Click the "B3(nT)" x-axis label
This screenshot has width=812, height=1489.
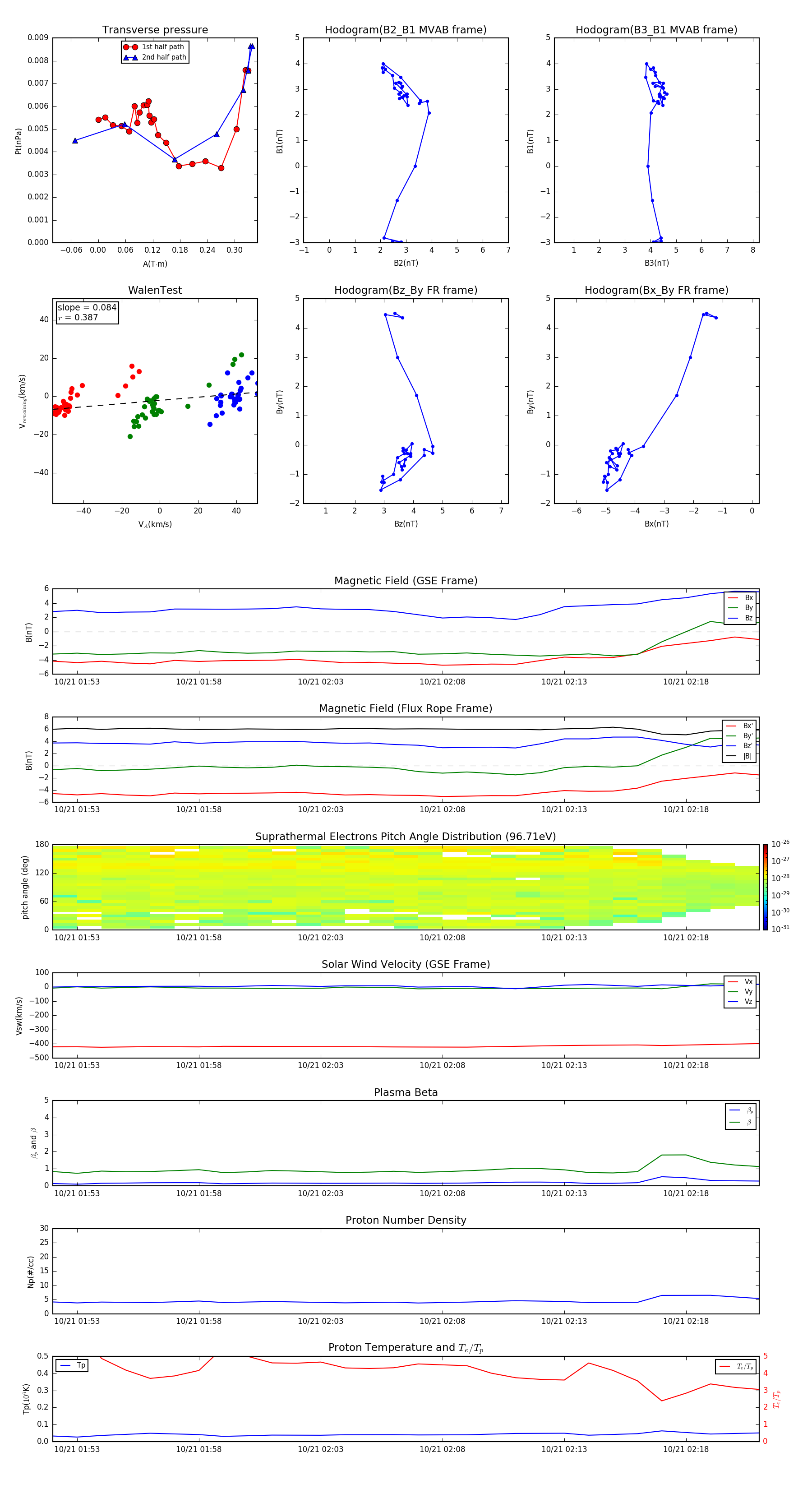point(656,263)
